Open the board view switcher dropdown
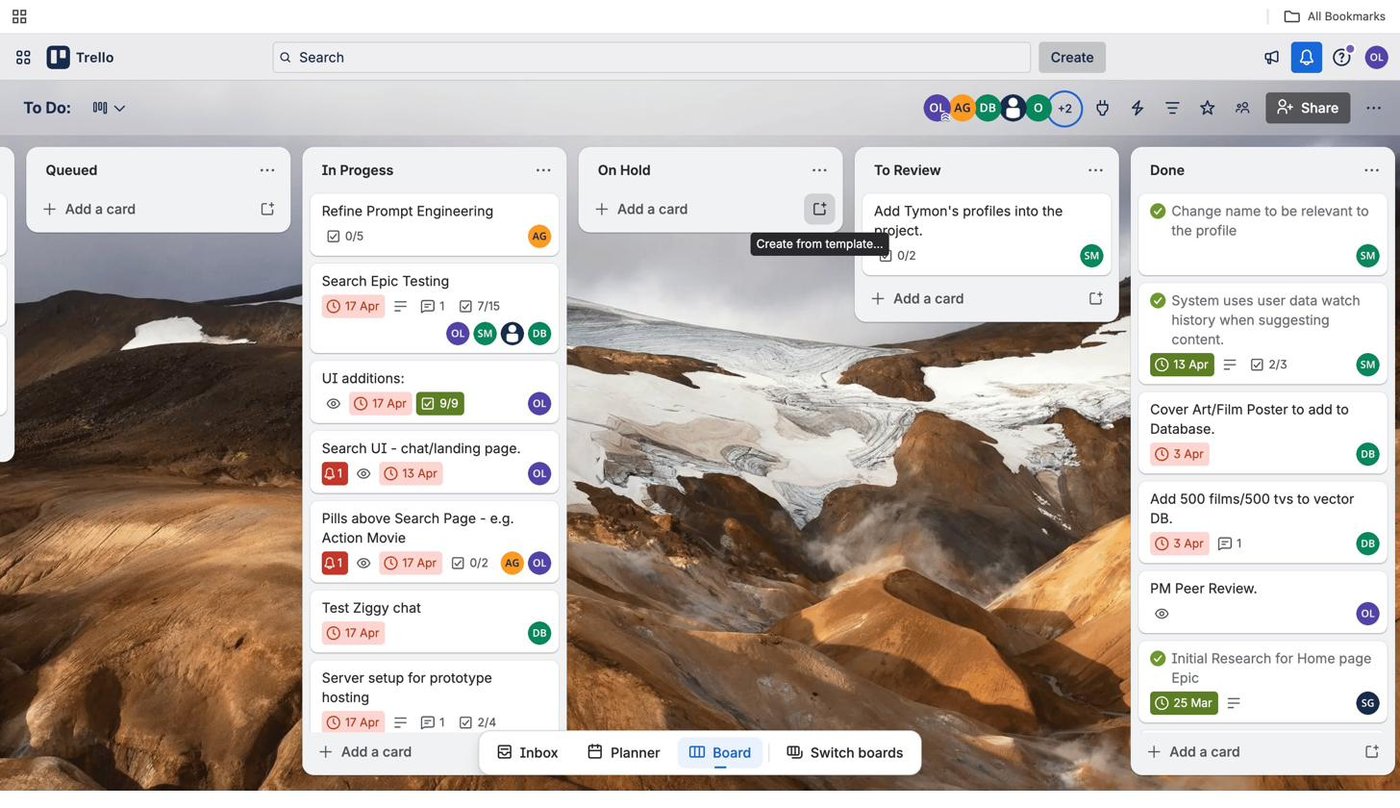1400x808 pixels. tap(109, 108)
